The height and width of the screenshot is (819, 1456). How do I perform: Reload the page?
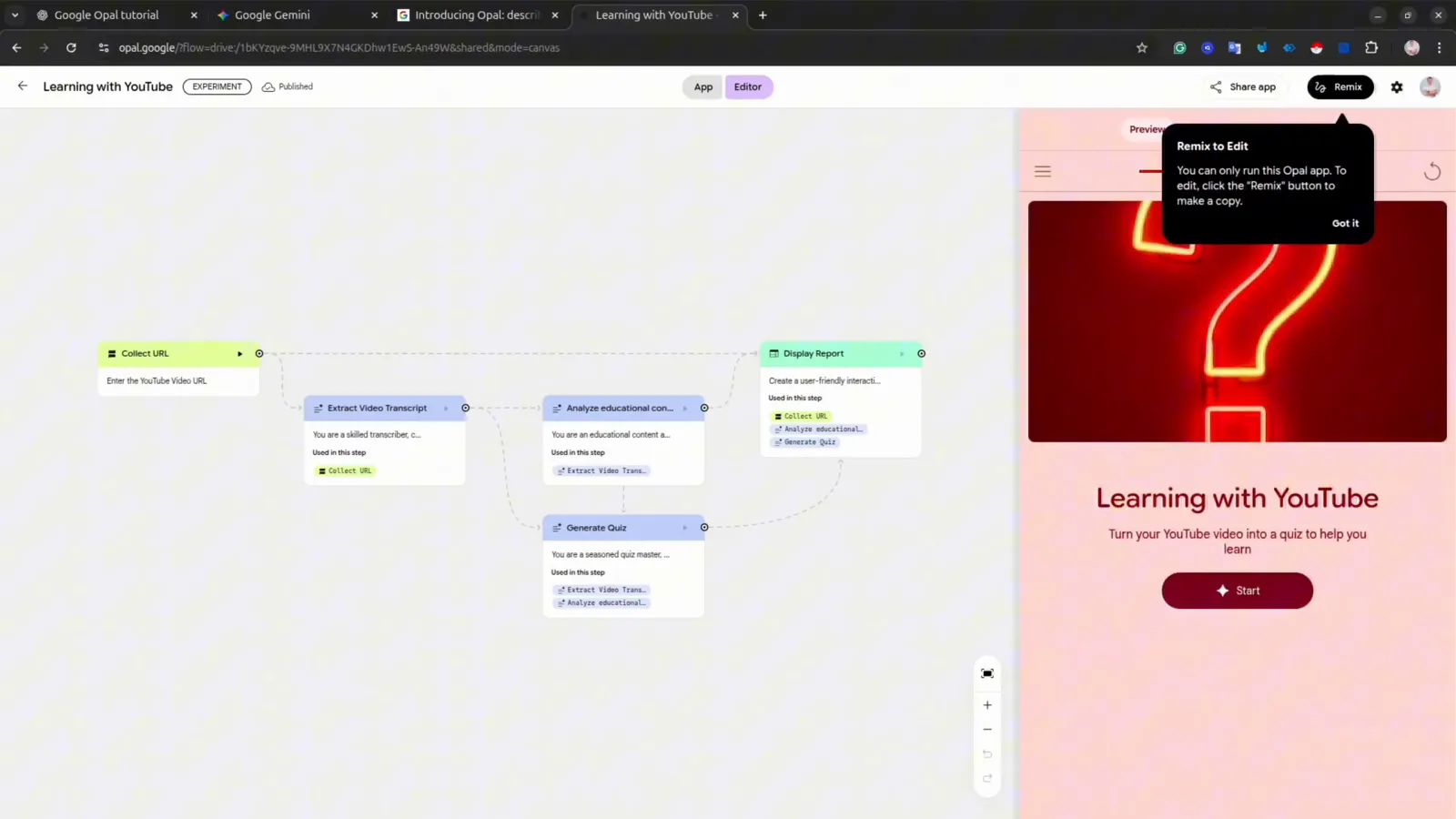coord(71,48)
